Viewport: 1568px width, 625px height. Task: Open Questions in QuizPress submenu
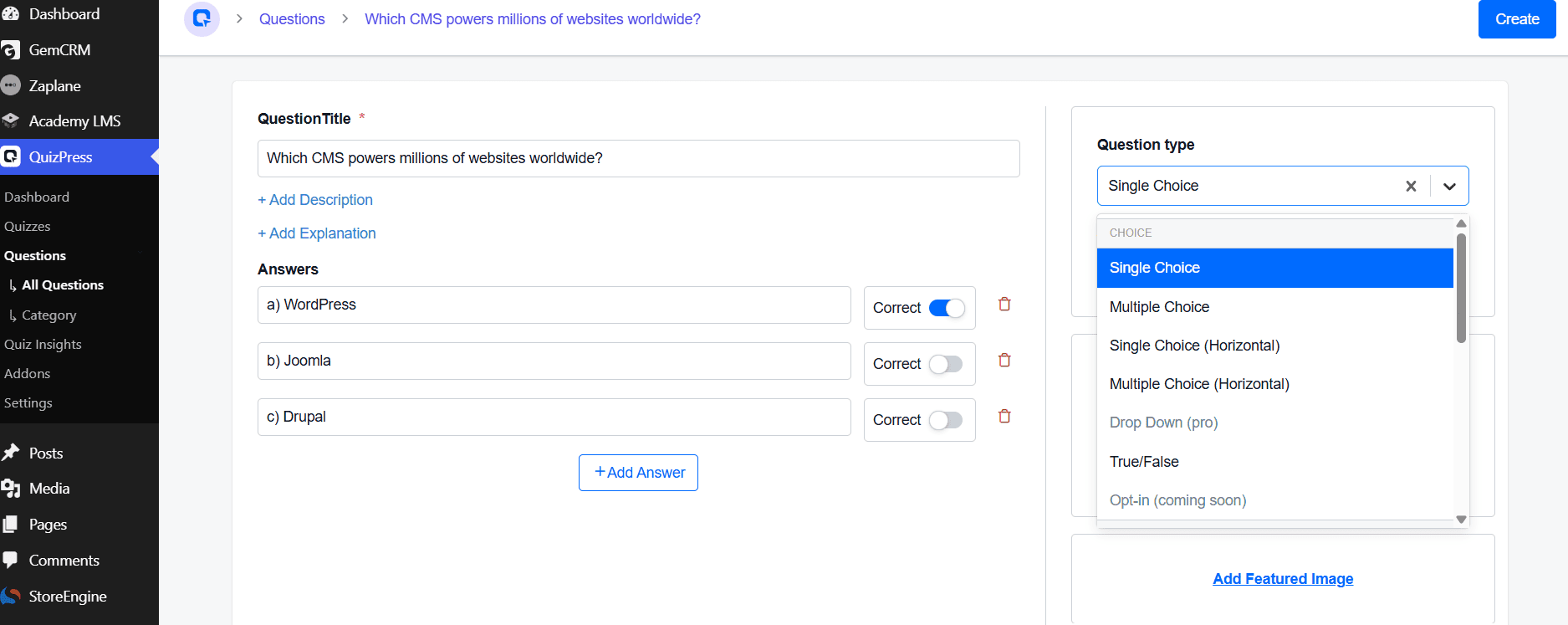[35, 255]
